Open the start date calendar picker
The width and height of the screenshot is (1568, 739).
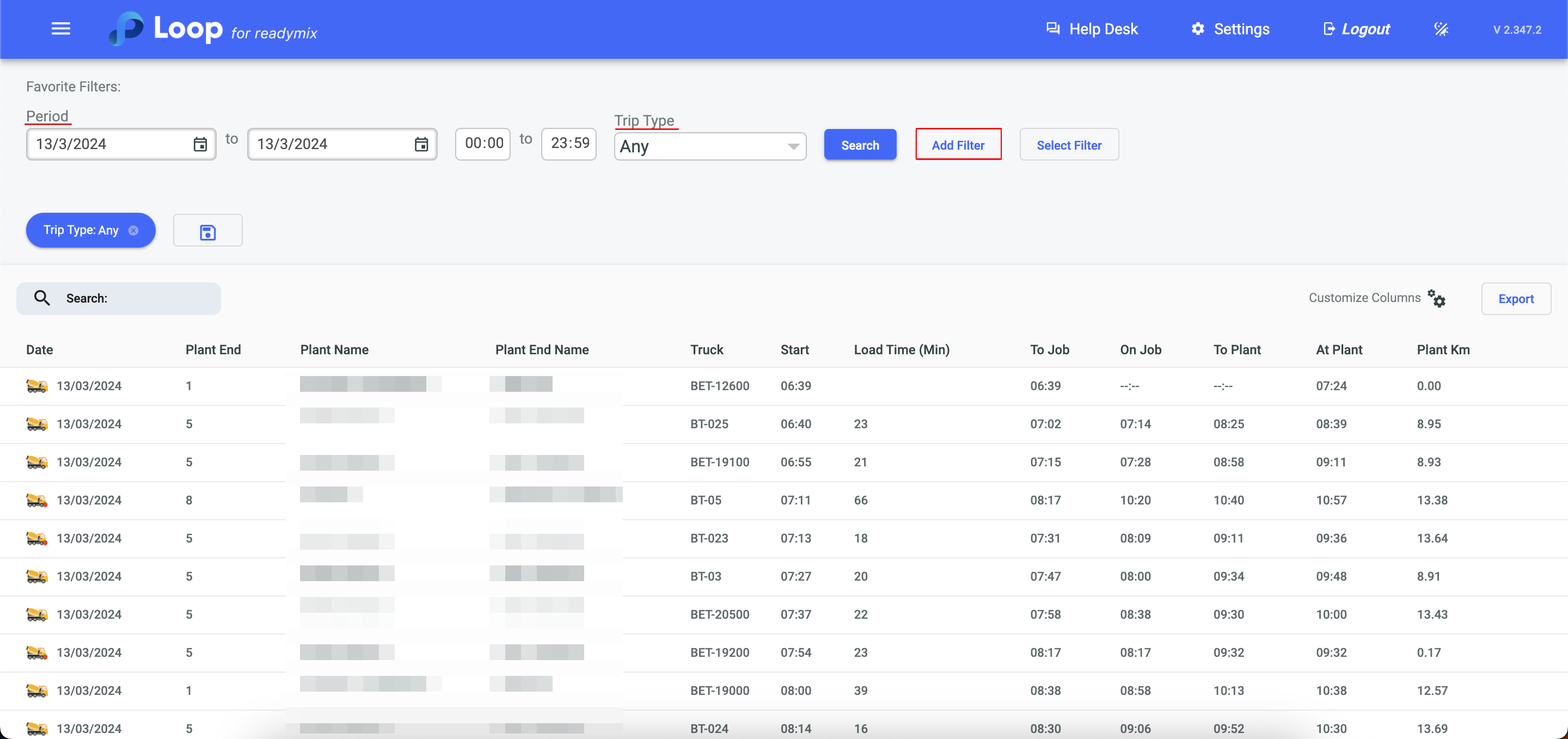tap(200, 144)
